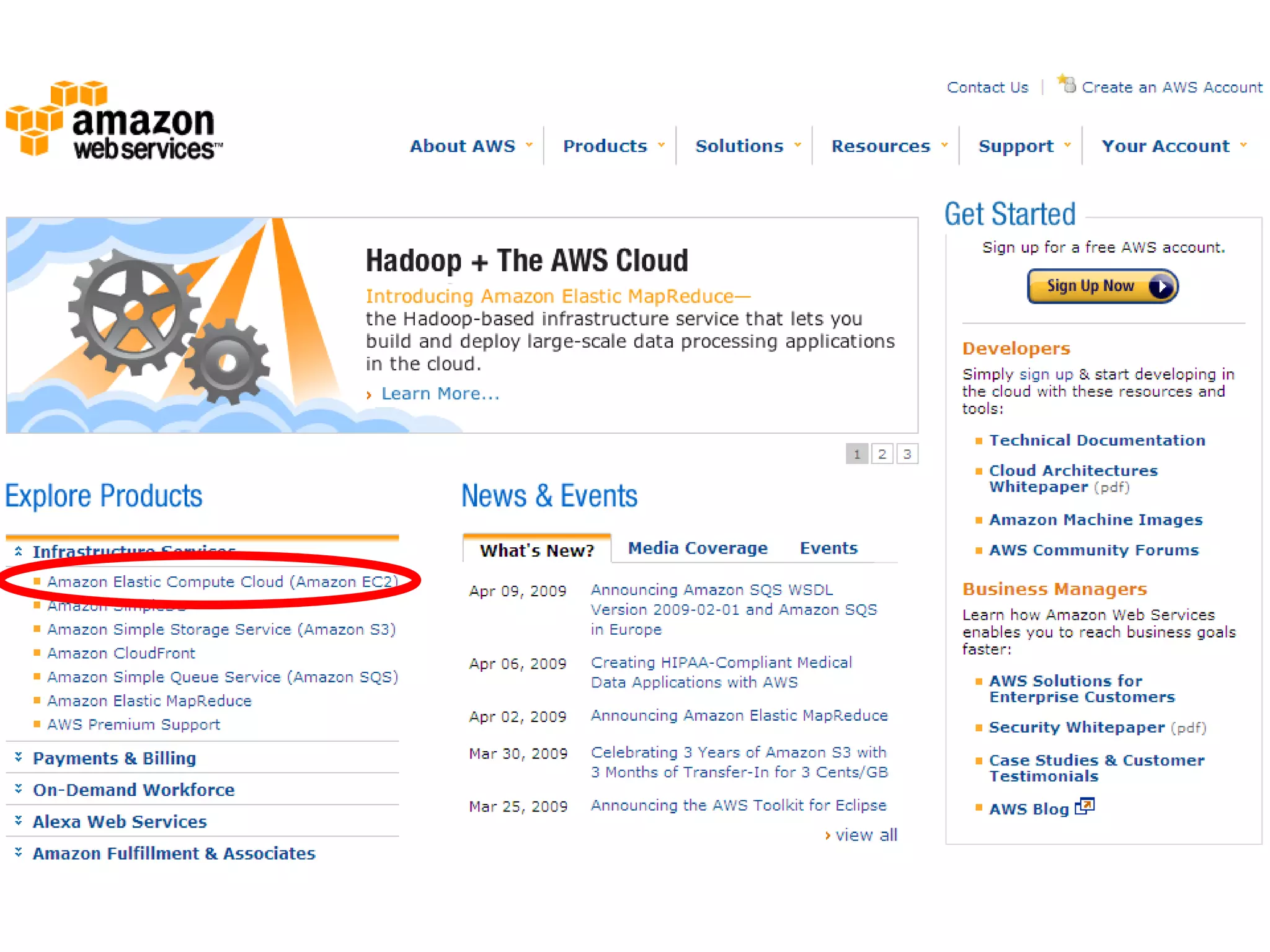This screenshot has height=952, width=1270.
Task: Open Amazon Simple Queue Service (Amazon SQS)
Action: tap(223, 677)
